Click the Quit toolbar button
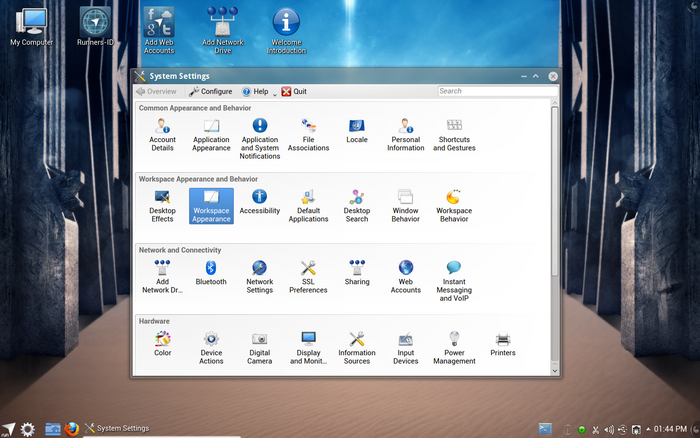 click(x=294, y=91)
